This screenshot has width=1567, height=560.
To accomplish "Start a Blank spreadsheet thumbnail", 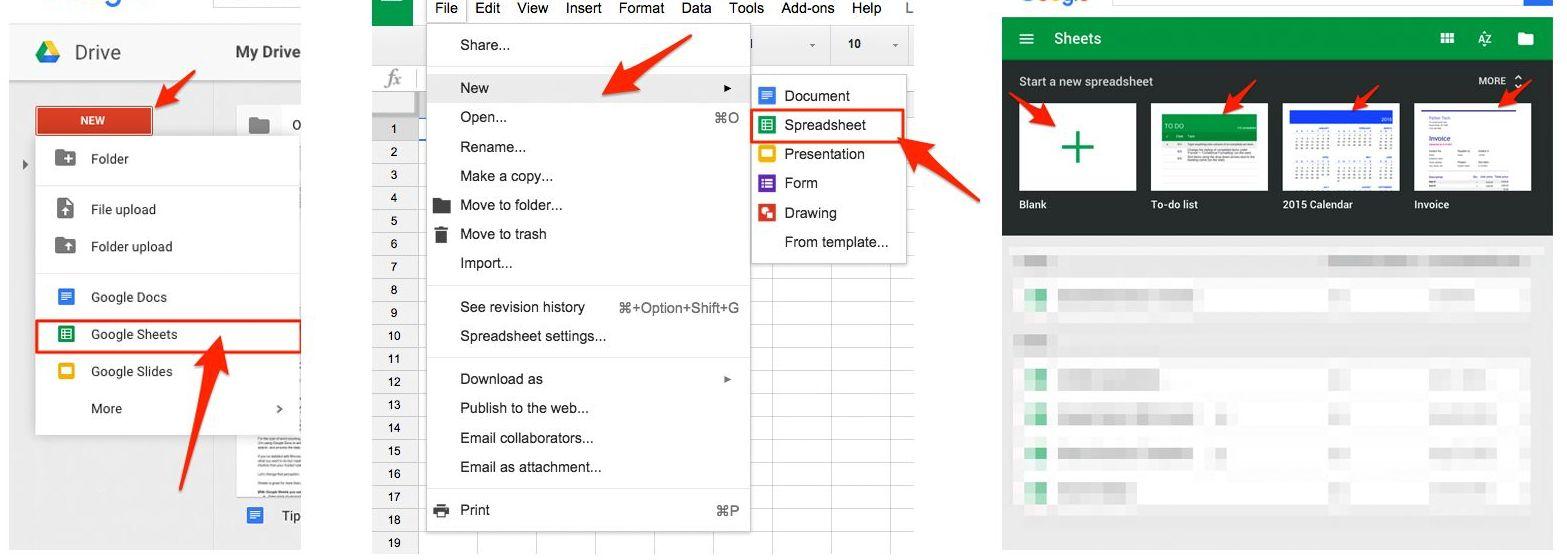I will pos(1077,147).
